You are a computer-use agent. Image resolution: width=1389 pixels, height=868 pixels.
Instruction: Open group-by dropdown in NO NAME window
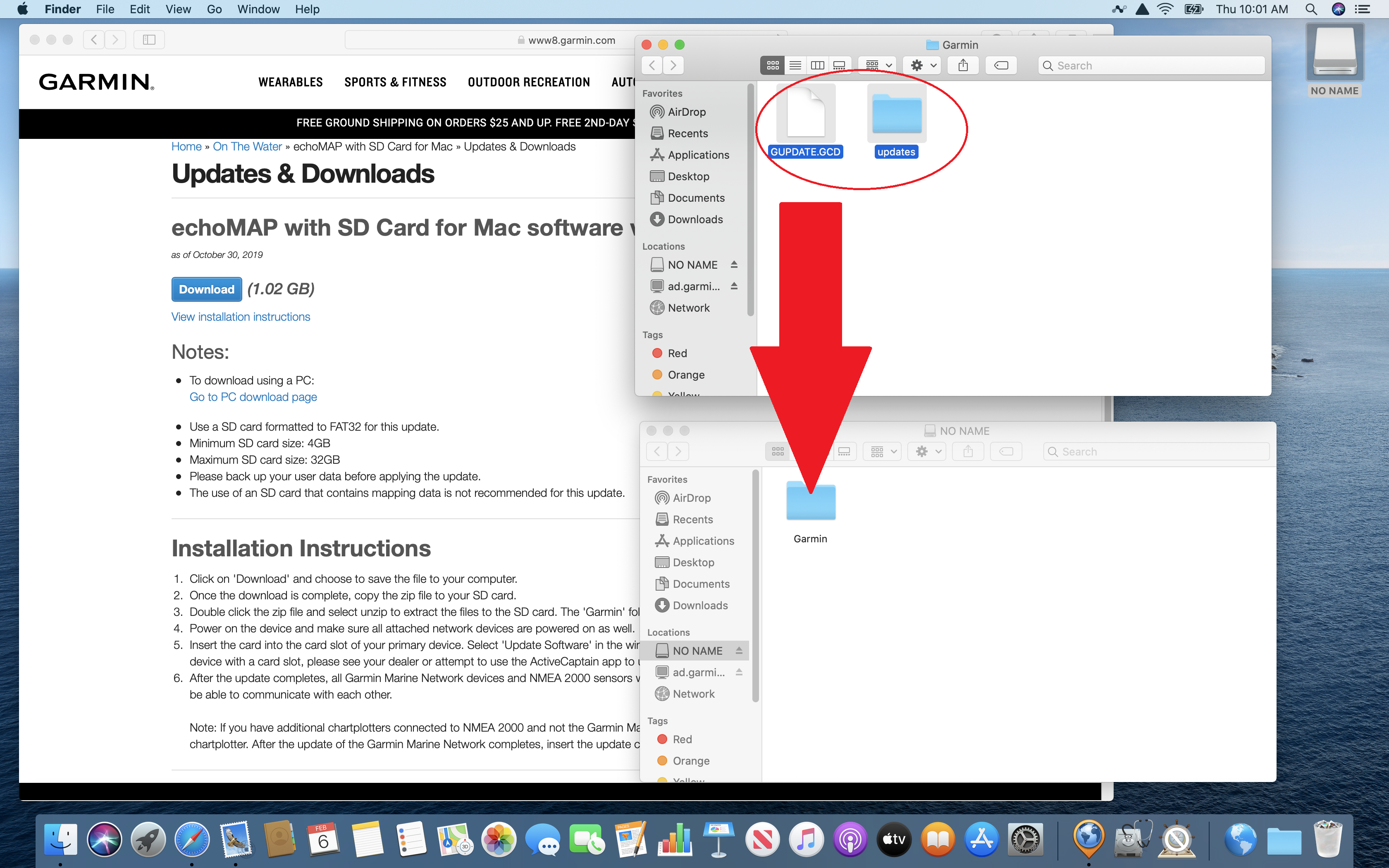click(883, 452)
